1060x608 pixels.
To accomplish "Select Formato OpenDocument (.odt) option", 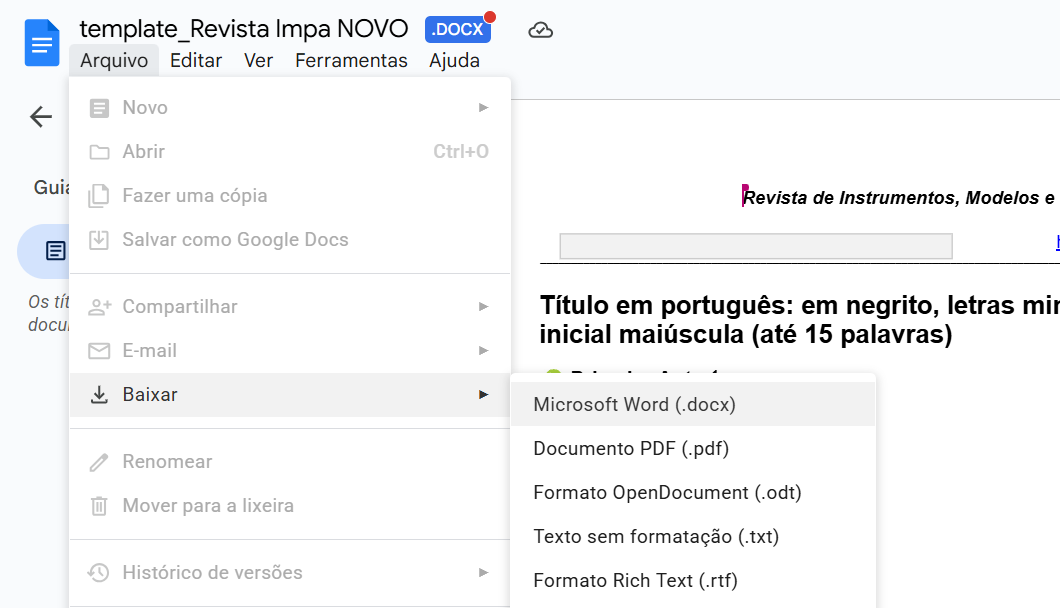I will pyautogui.click(x=667, y=493).
